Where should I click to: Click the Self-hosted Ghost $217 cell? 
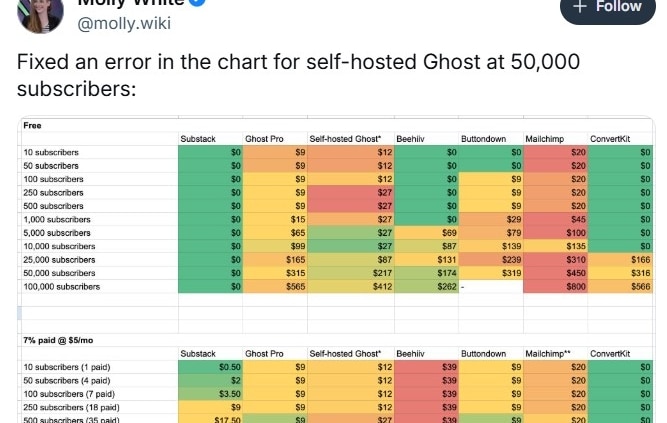click(x=351, y=273)
